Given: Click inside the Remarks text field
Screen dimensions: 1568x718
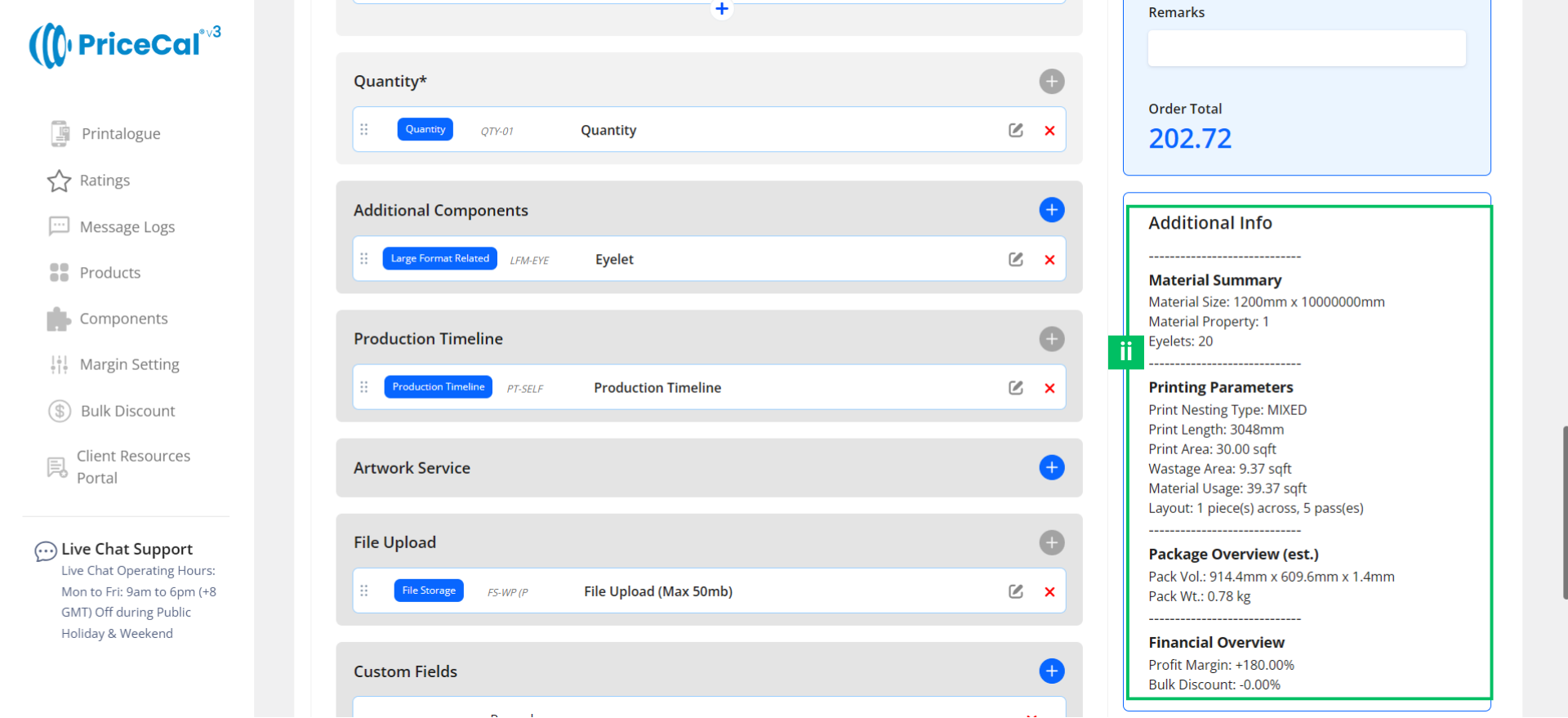Looking at the screenshot, I should 1306,49.
